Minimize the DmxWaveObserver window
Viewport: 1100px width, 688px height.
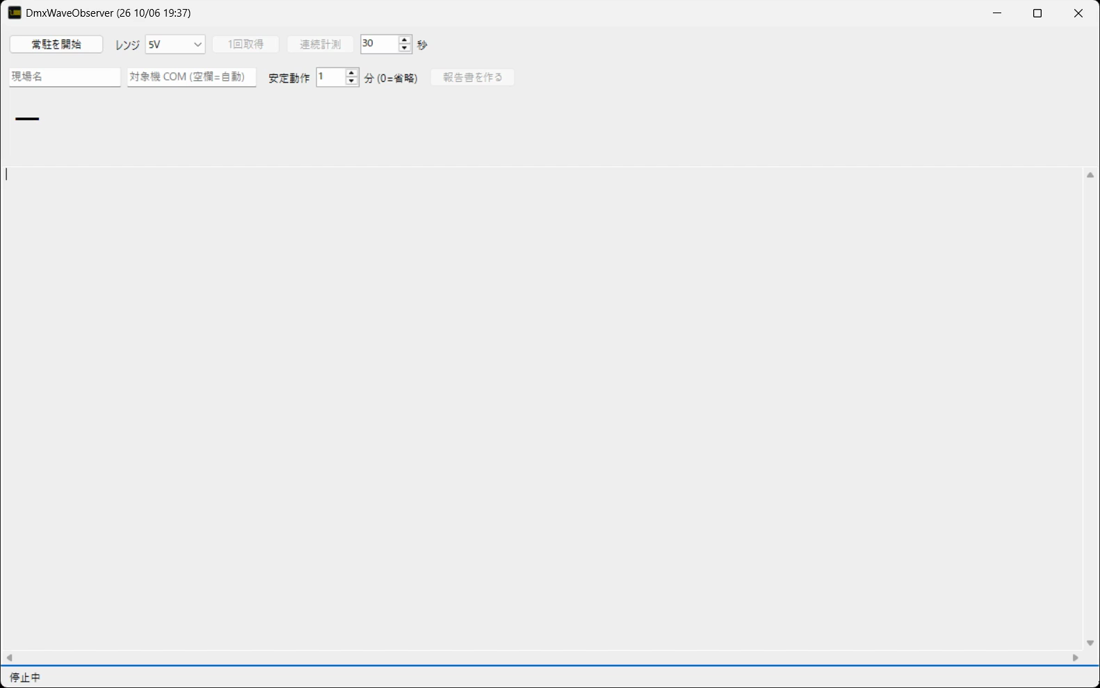coord(997,13)
